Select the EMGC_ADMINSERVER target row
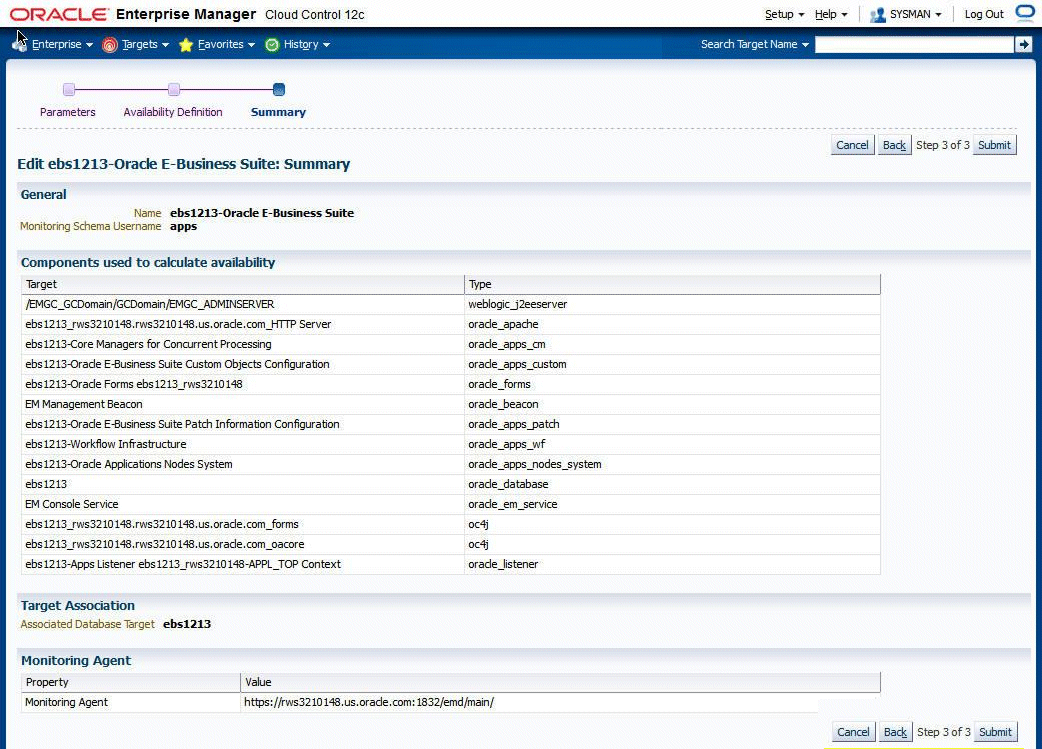Screen dimensions: 1042x749 pyautogui.click(x=451, y=304)
